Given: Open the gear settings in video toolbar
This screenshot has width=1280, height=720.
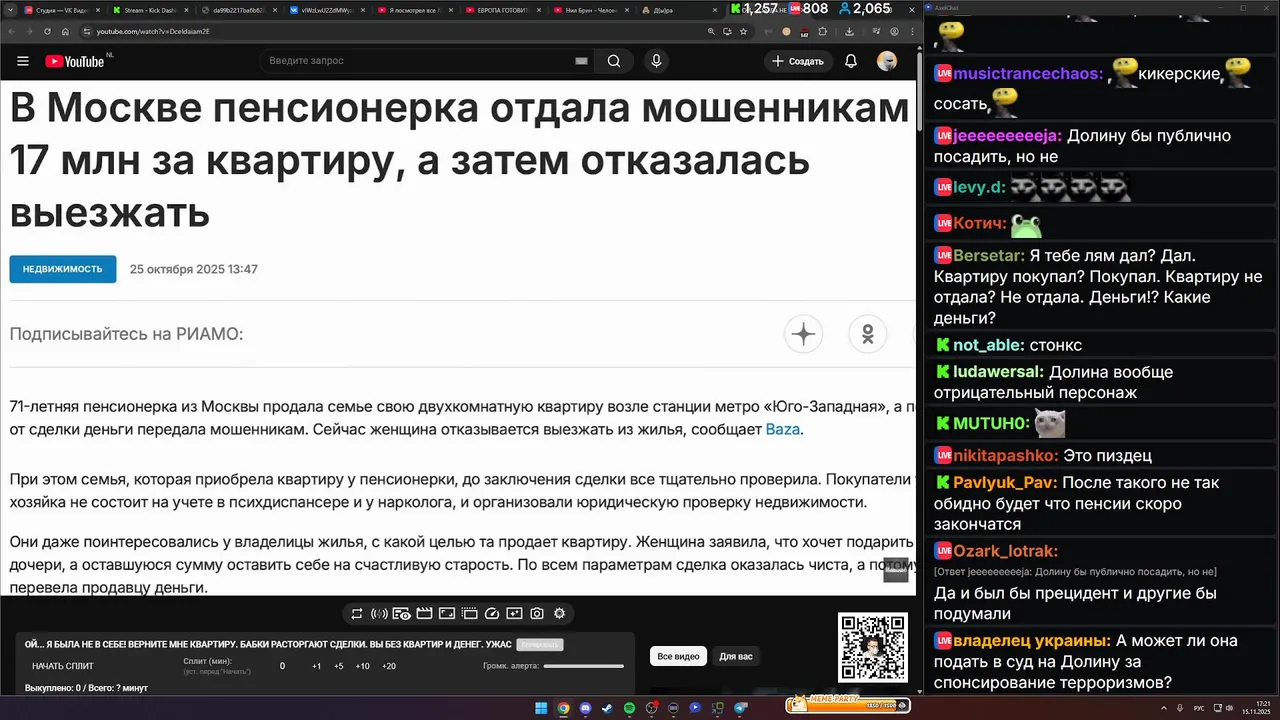Looking at the screenshot, I should (x=559, y=614).
